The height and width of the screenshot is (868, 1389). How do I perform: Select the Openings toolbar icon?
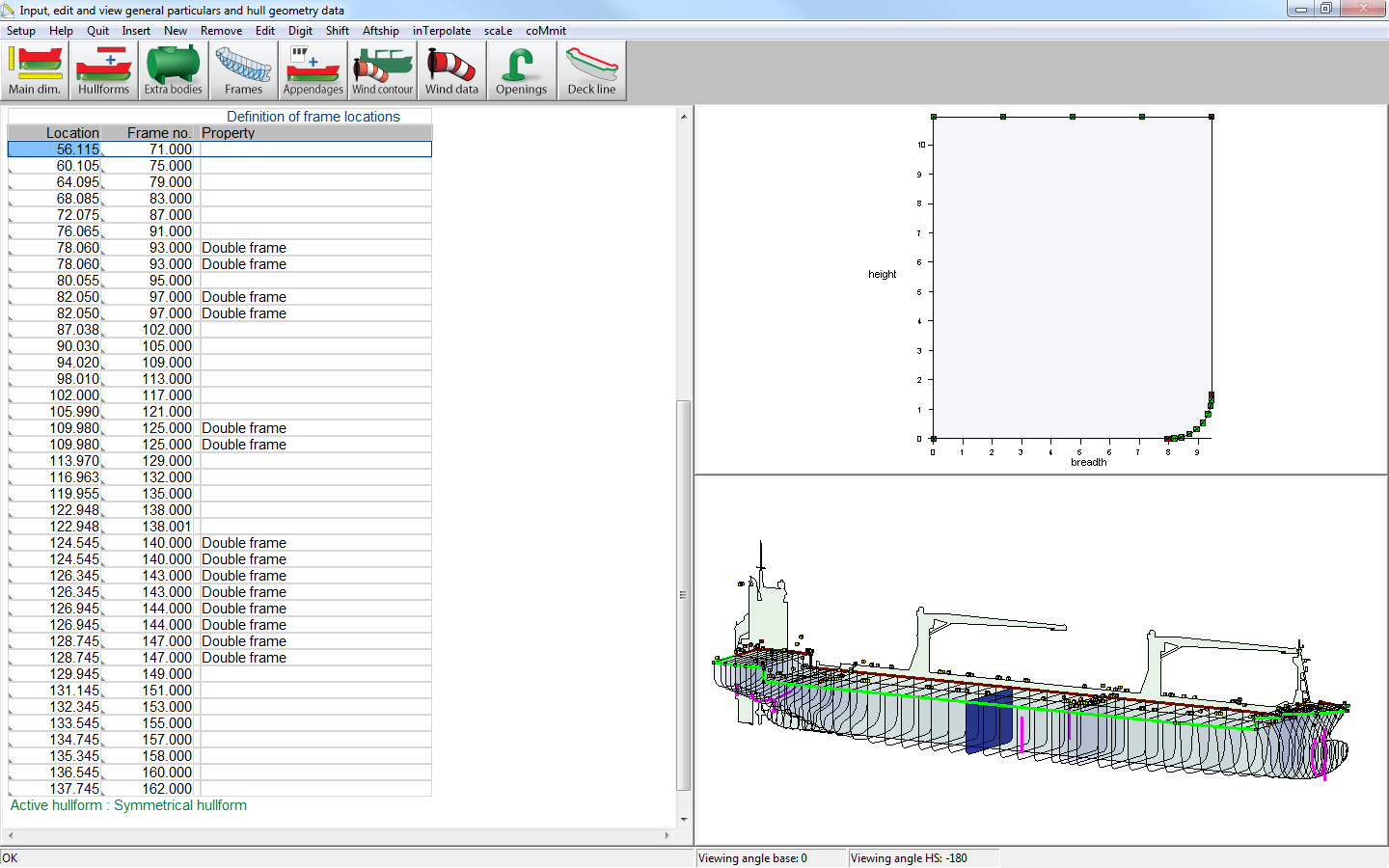(x=521, y=70)
